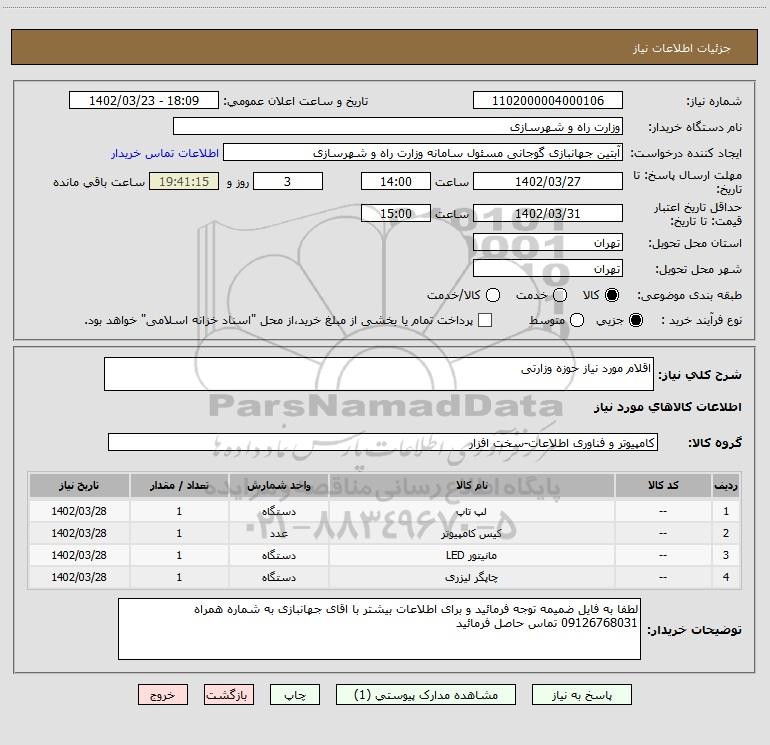This screenshot has height=745, width=770.
Task: Click the نام کالا column header
Action: coord(471,485)
